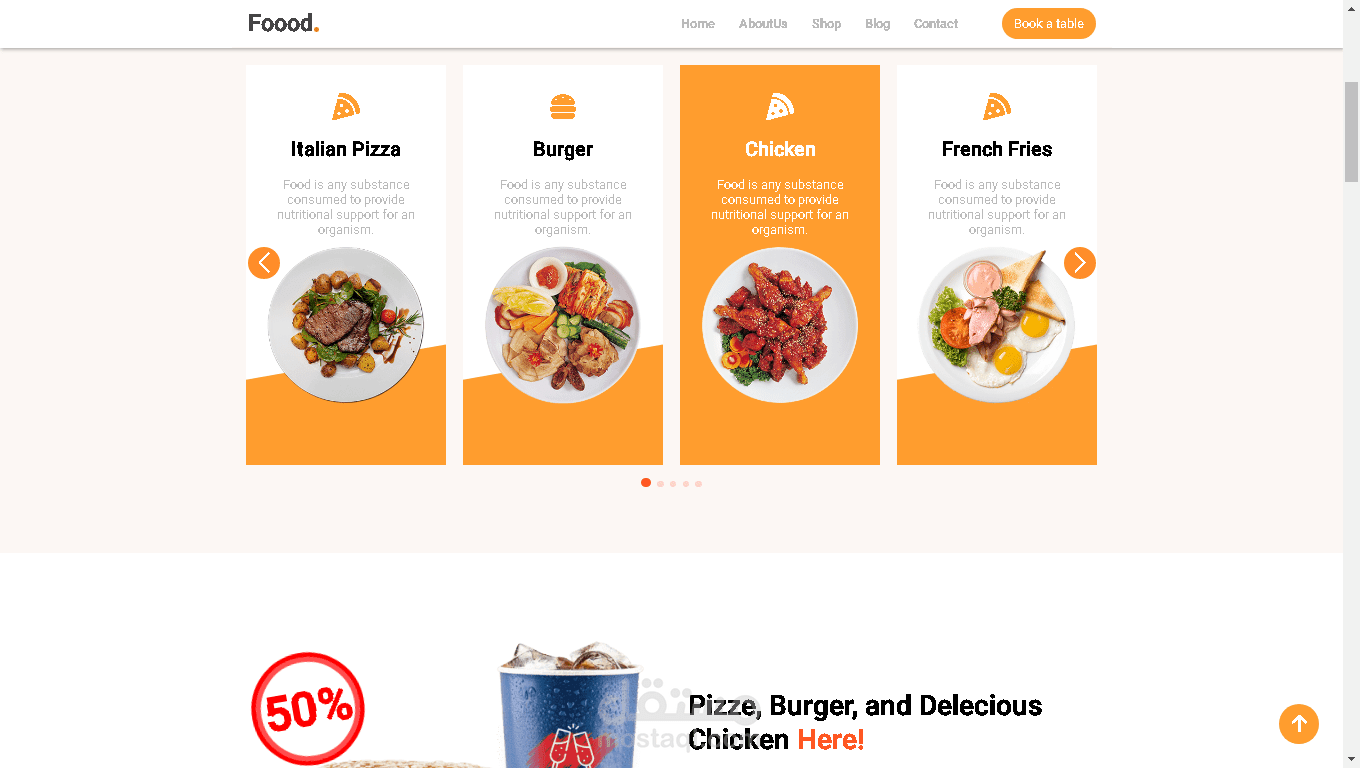This screenshot has width=1360, height=768.
Task: Click the pizza icon in the Chicken card
Action: [x=780, y=106]
